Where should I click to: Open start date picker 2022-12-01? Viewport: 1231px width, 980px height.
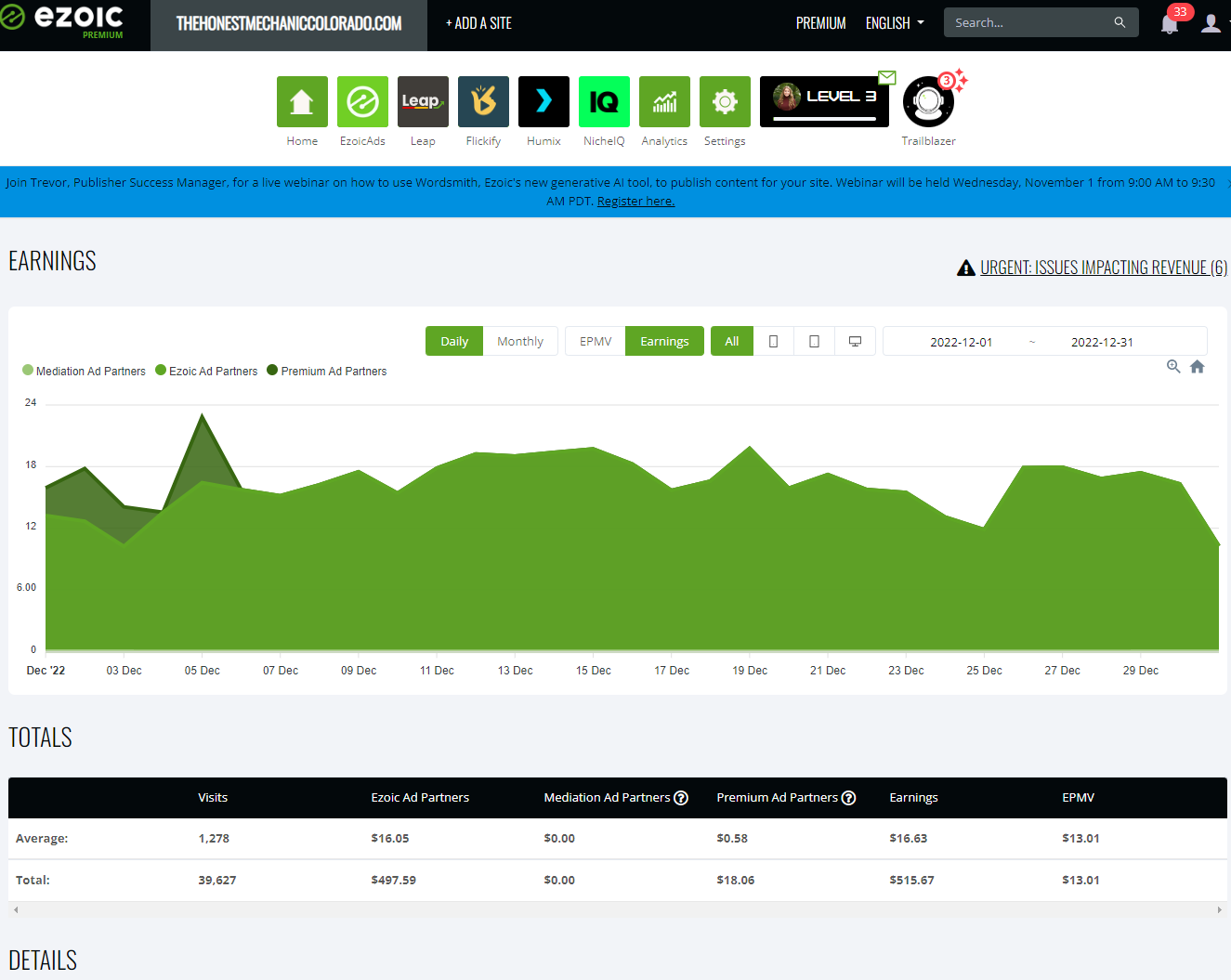click(x=962, y=342)
